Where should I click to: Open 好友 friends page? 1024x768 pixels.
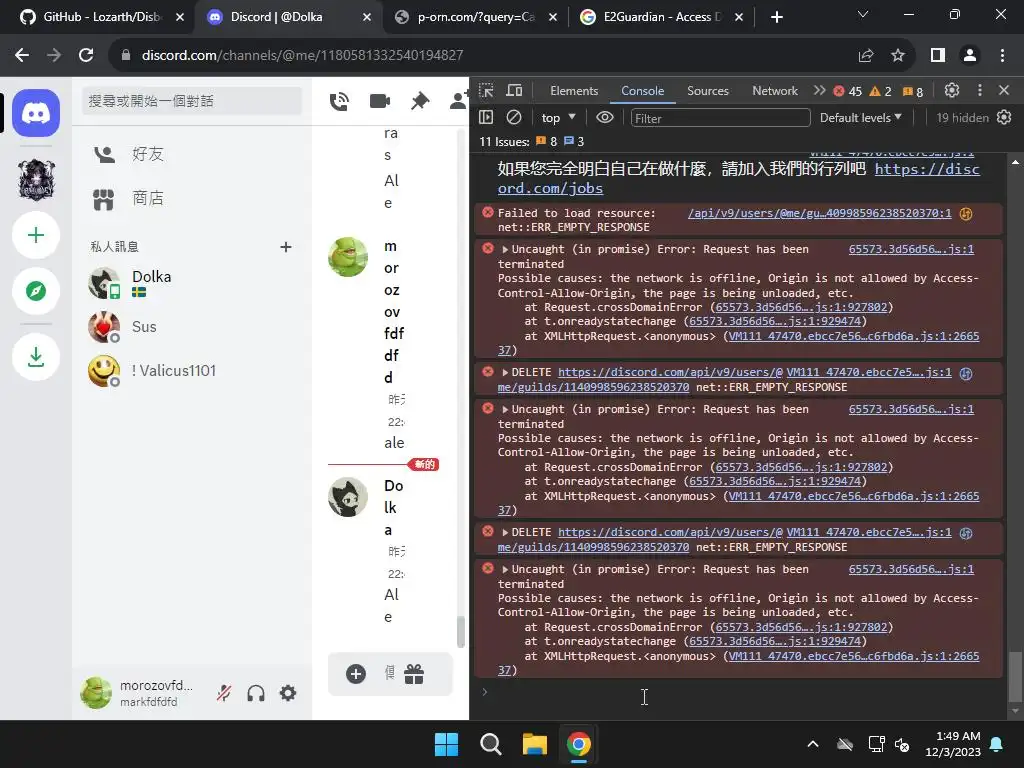[190, 154]
